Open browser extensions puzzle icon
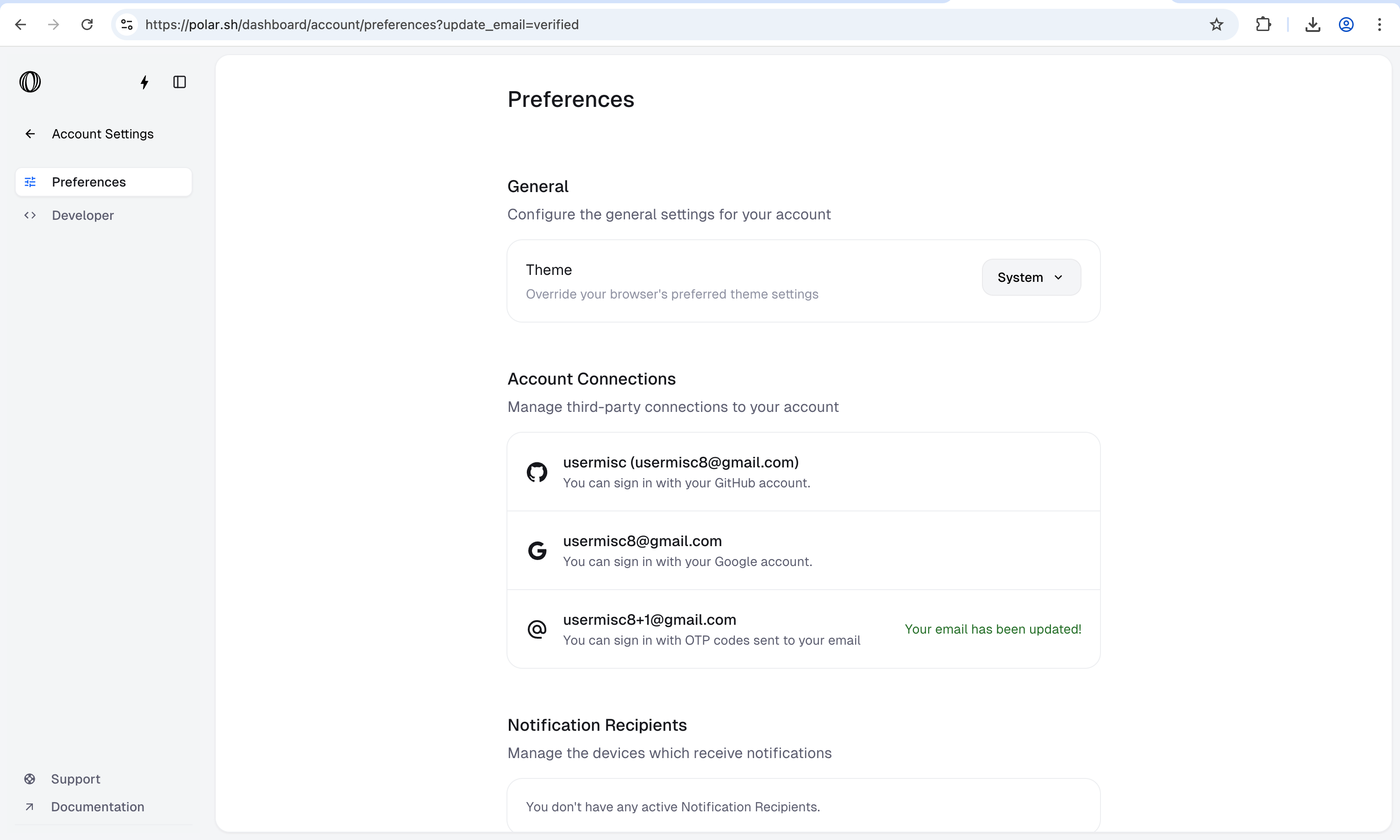 pos(1263,25)
